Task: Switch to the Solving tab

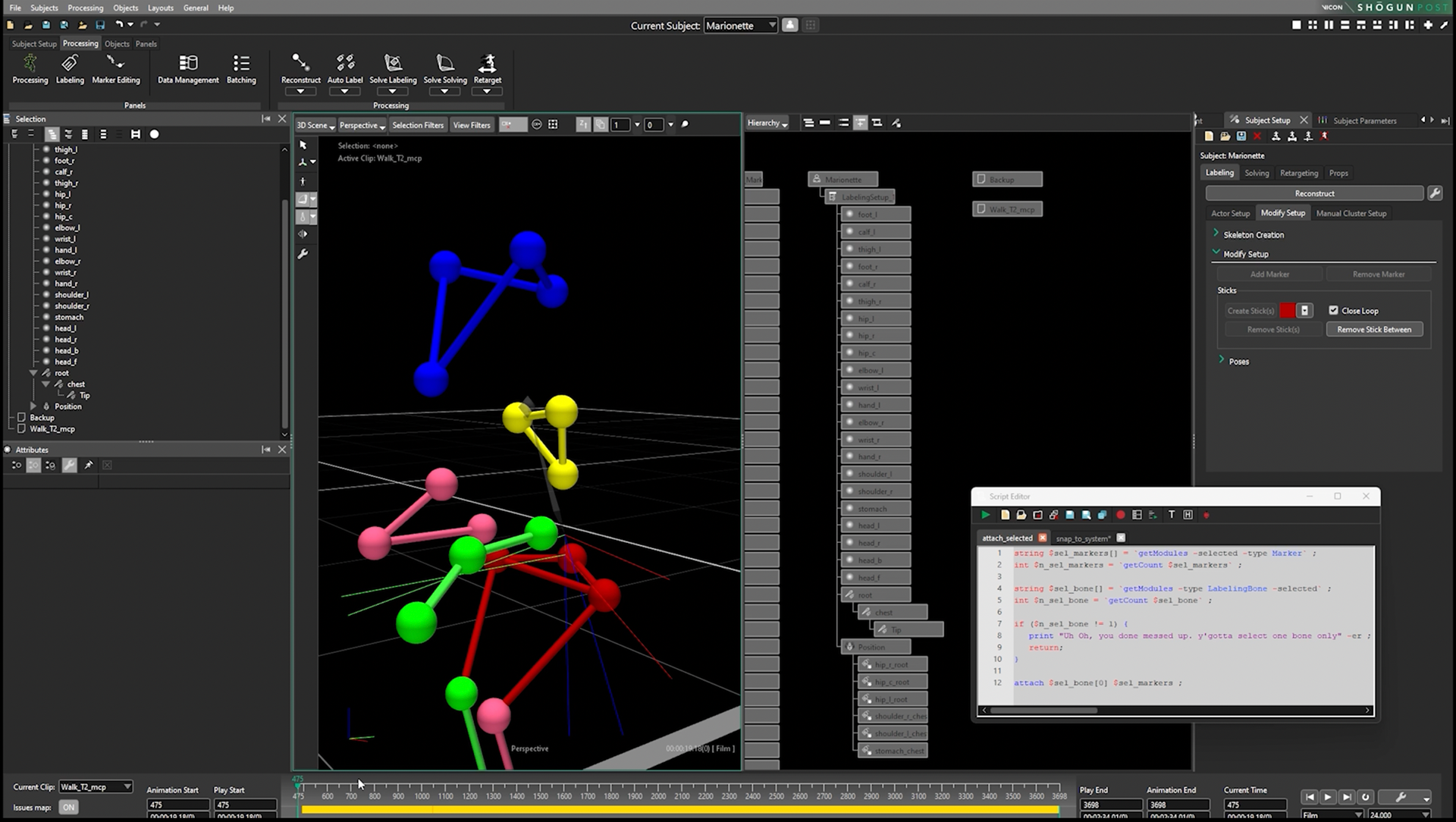Action: [x=1257, y=173]
